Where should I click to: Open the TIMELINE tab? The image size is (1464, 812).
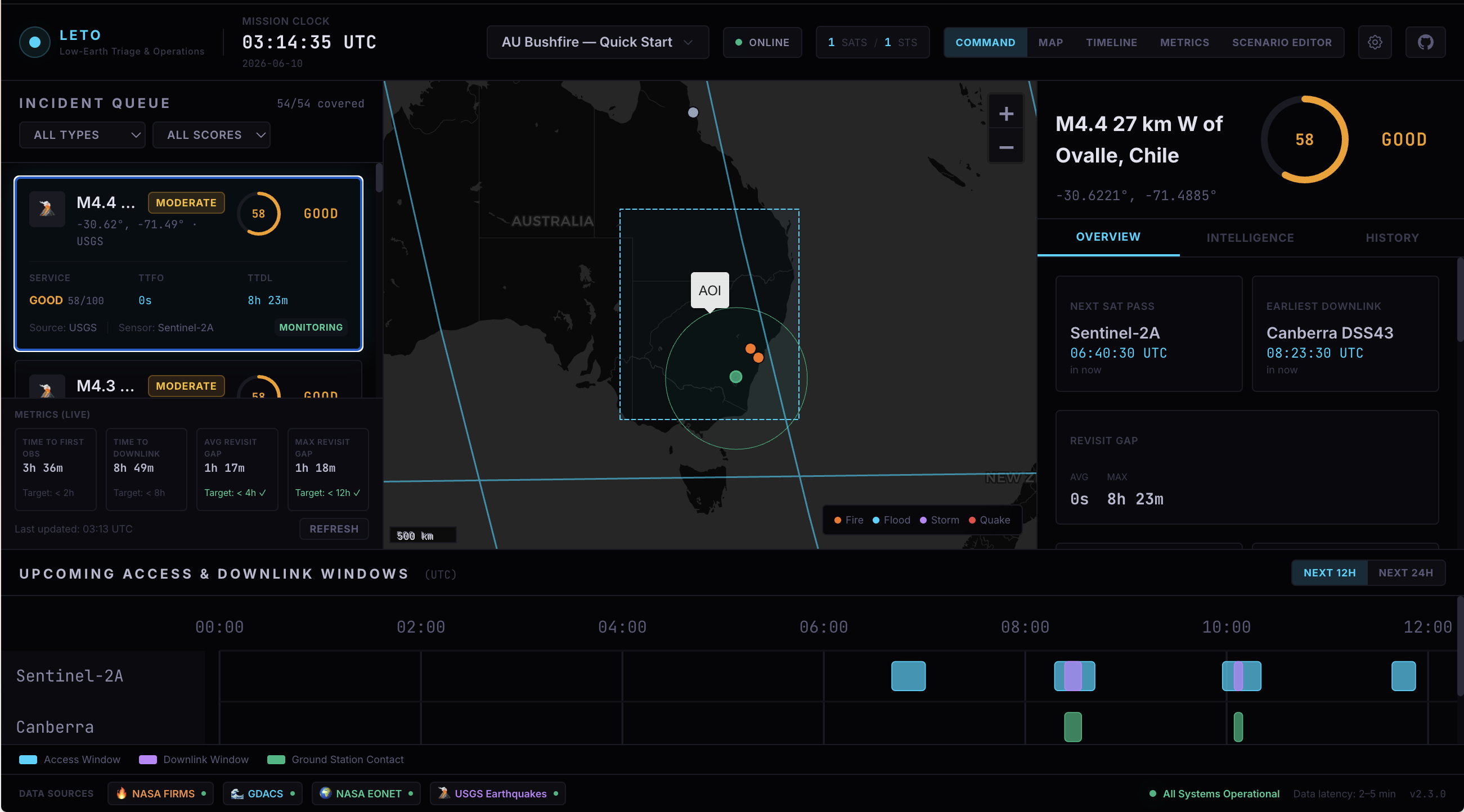(x=1111, y=43)
